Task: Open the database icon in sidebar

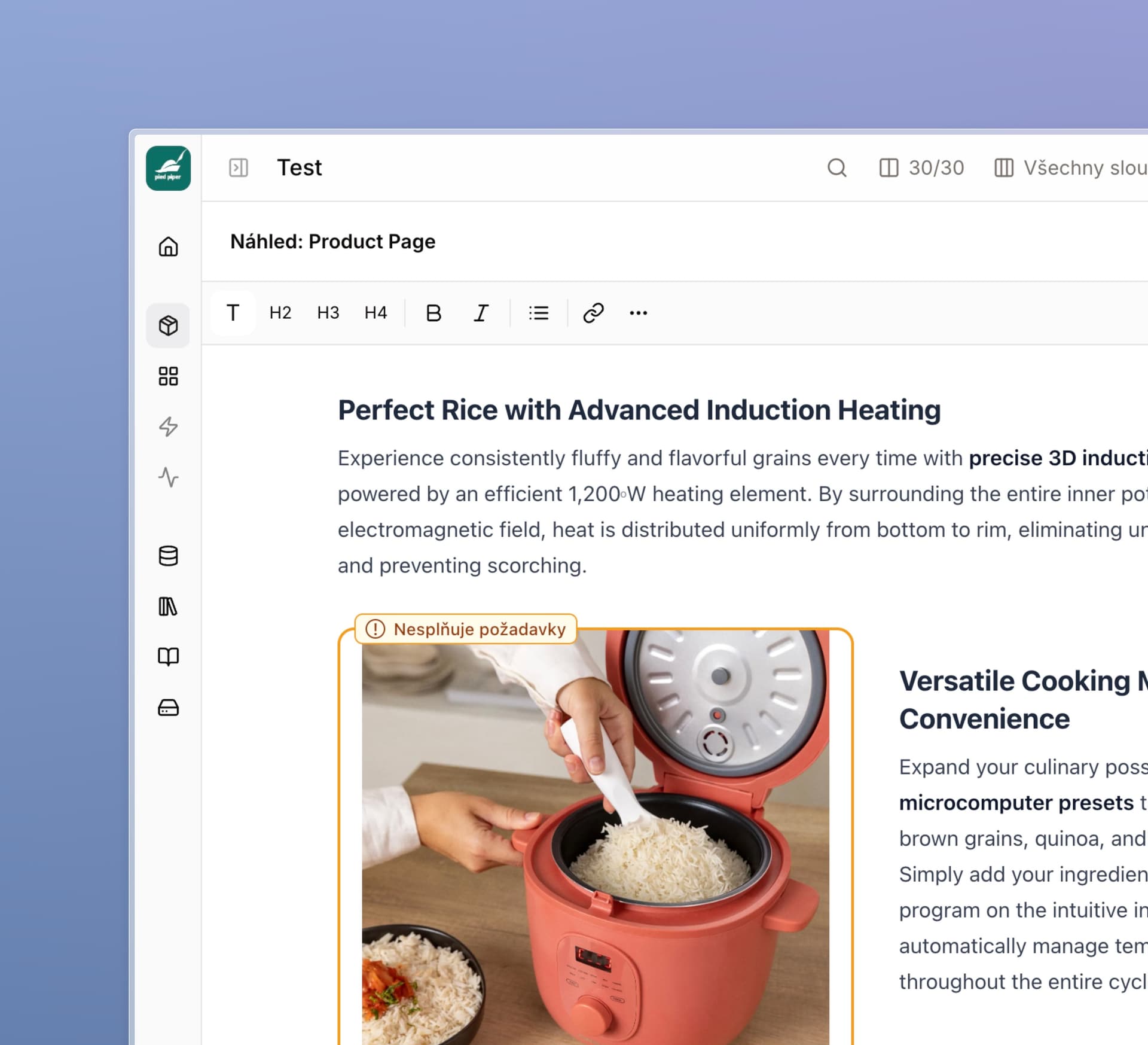Action: (168, 556)
